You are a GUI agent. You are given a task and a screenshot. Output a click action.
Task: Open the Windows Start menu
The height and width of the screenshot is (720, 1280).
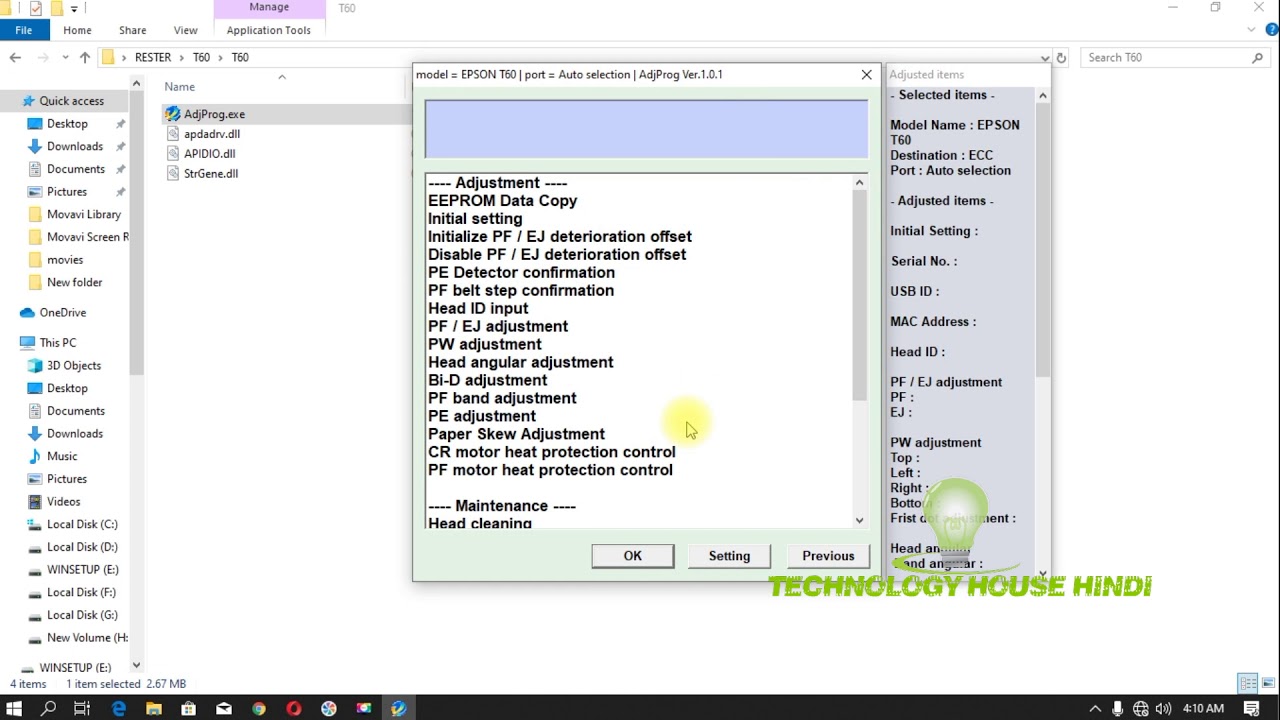pos(14,708)
